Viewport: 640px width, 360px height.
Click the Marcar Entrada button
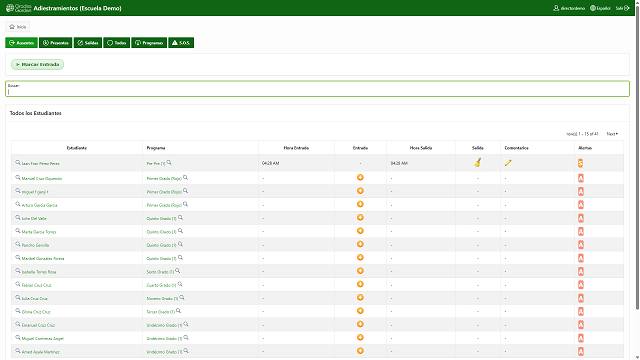pyautogui.click(x=38, y=64)
